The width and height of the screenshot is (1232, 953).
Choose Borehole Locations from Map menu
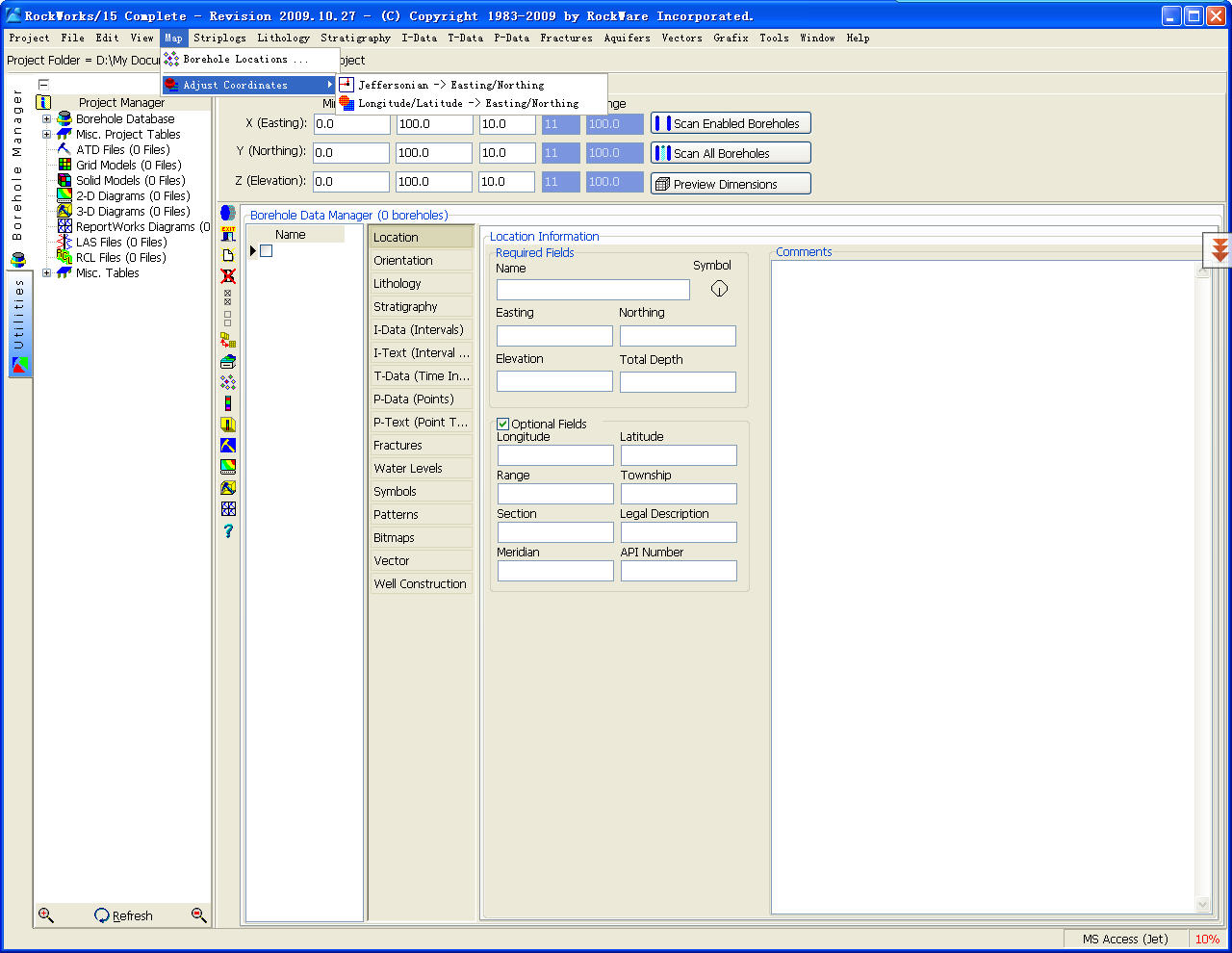(249, 59)
